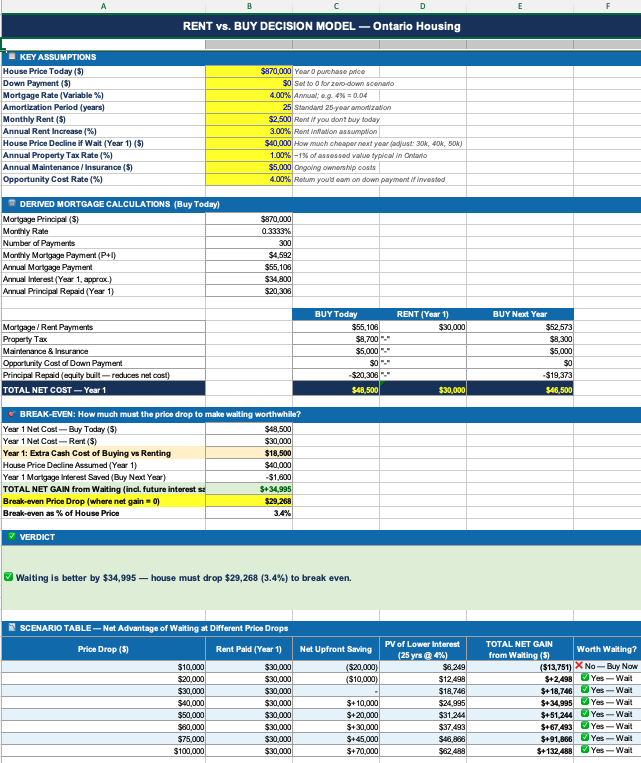Viewport: 641px width, 763px height.
Task: Select column D header
Action: tap(422, 6)
